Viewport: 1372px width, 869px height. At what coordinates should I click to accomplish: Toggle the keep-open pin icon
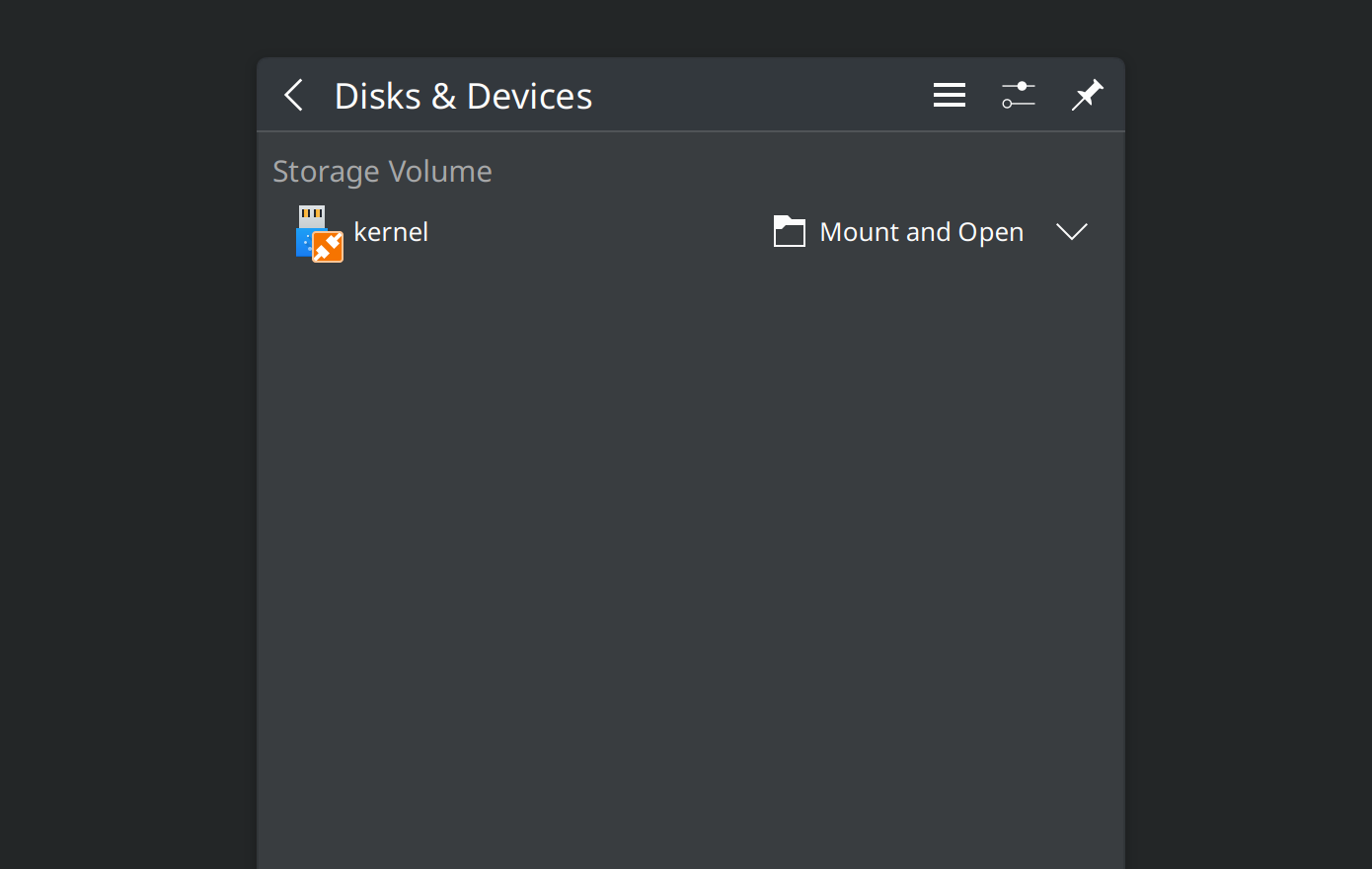[1087, 96]
